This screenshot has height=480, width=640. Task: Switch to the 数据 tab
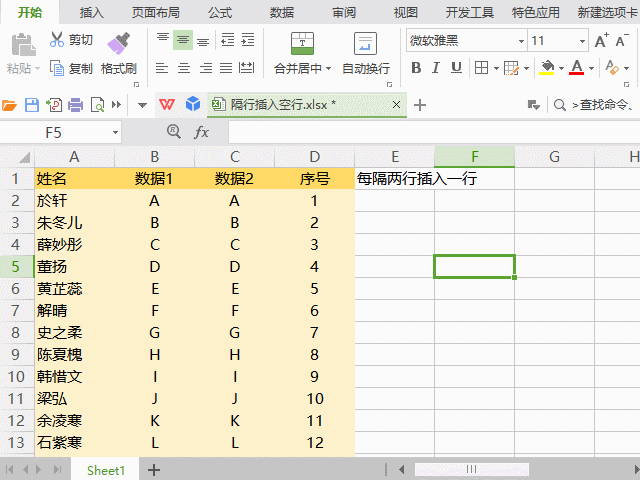coord(282,13)
